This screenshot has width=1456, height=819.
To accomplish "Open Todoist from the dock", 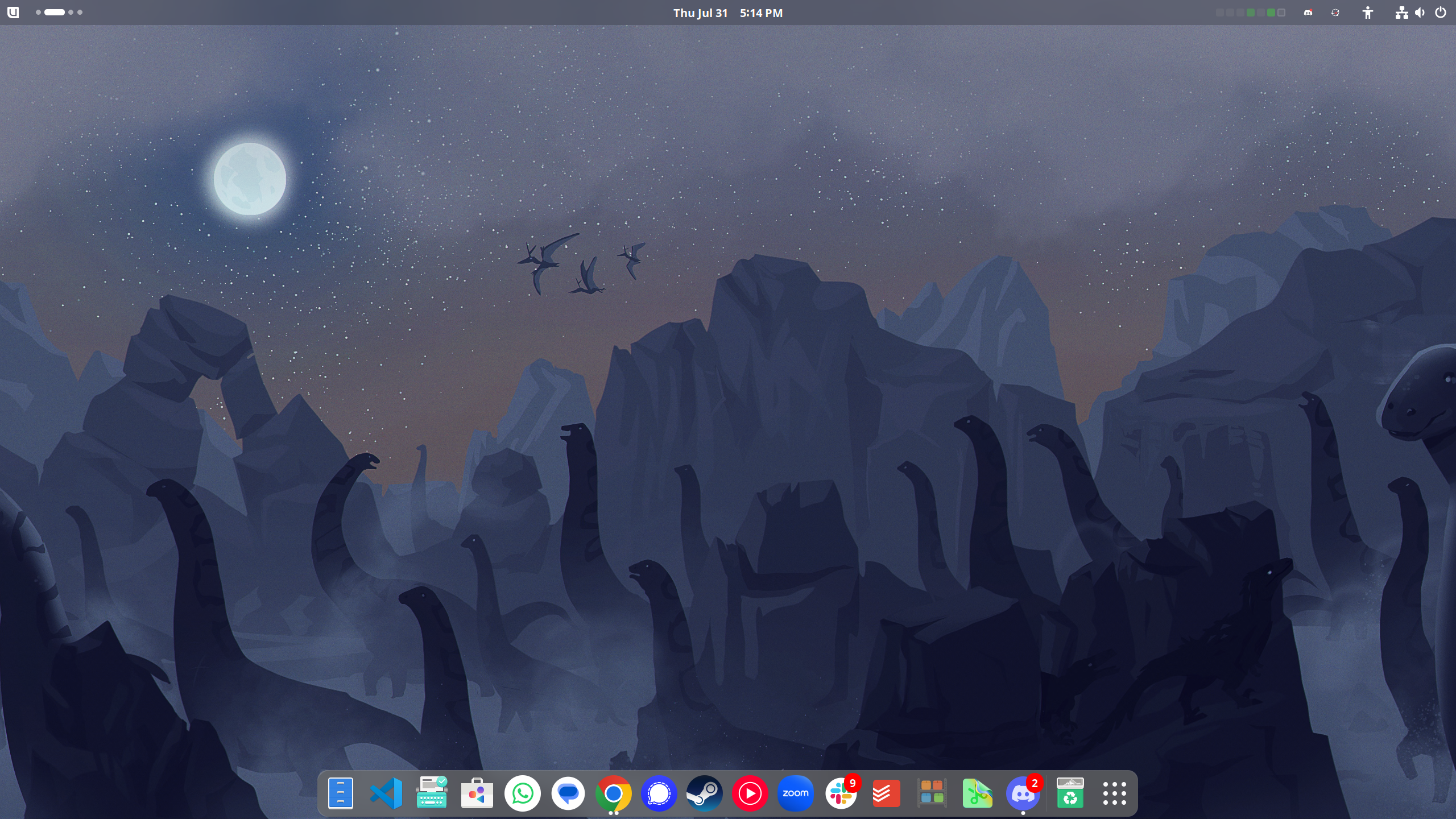I will tap(886, 793).
